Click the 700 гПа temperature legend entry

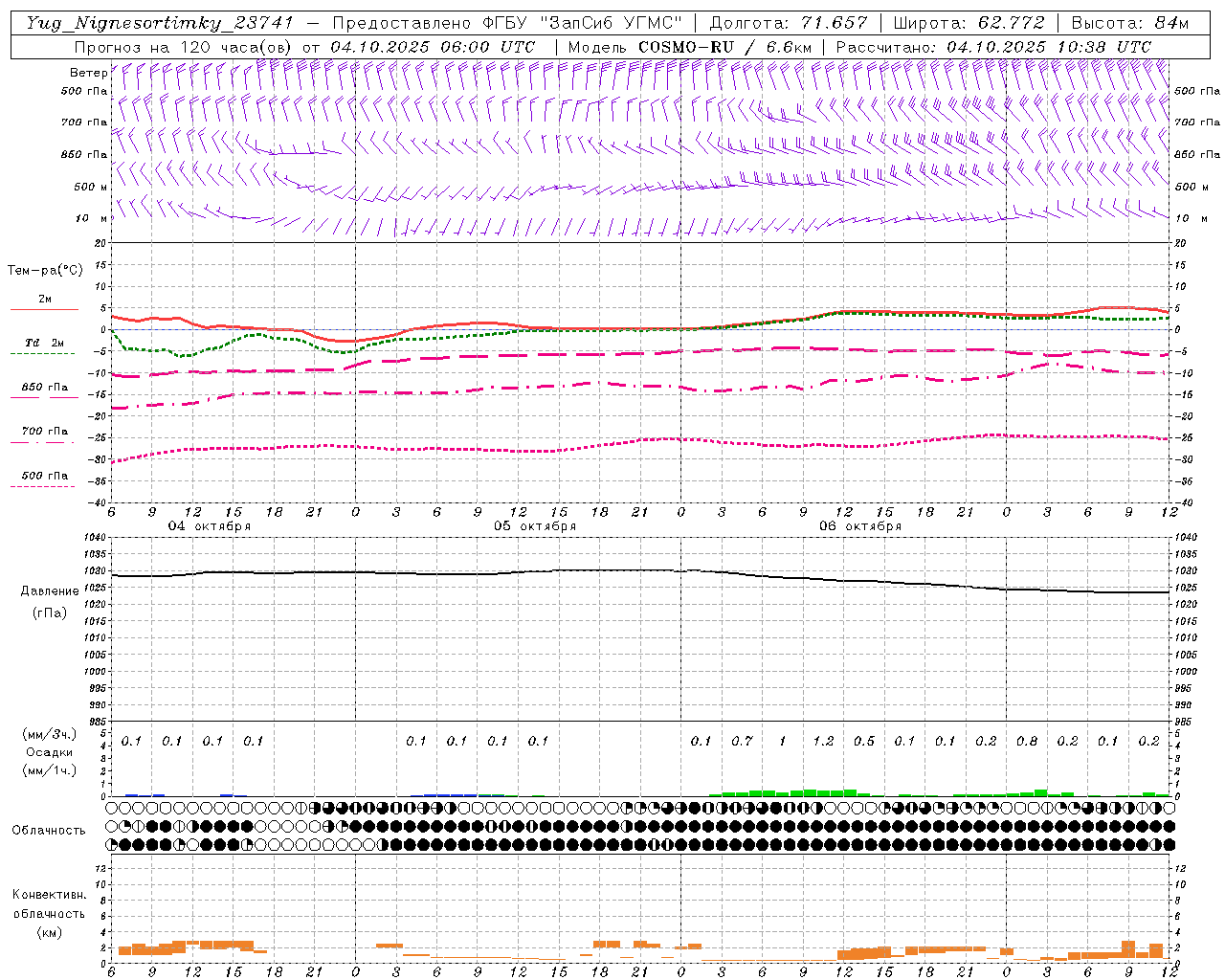[x=45, y=432]
